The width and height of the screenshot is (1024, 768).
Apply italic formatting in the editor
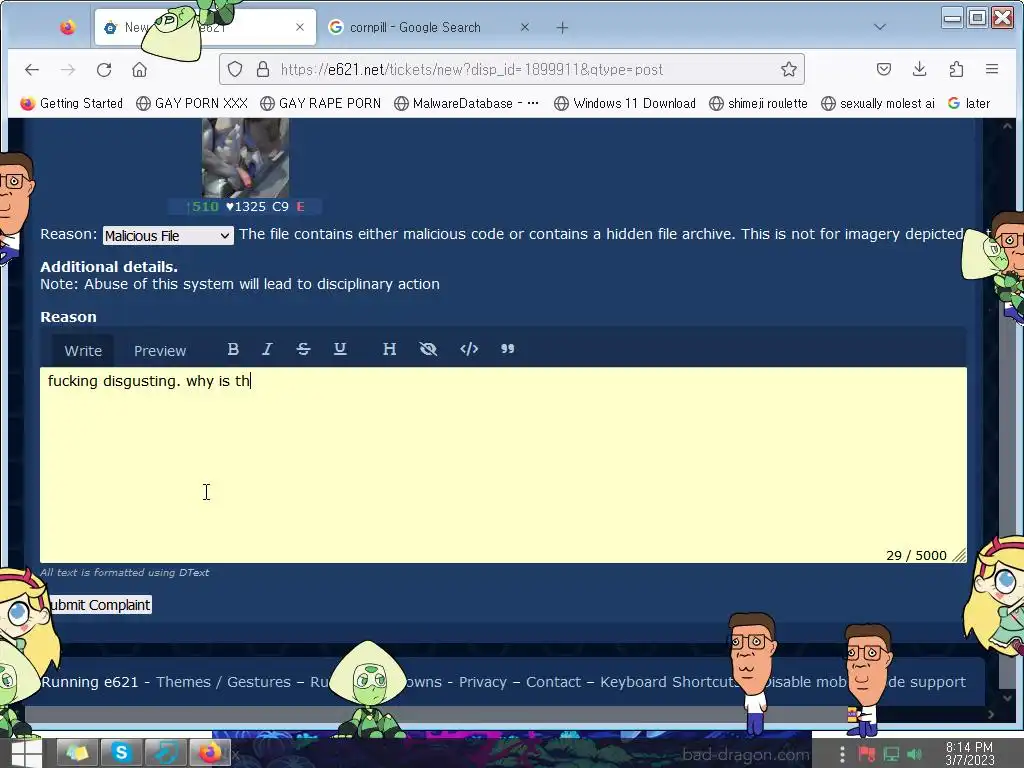[267, 349]
